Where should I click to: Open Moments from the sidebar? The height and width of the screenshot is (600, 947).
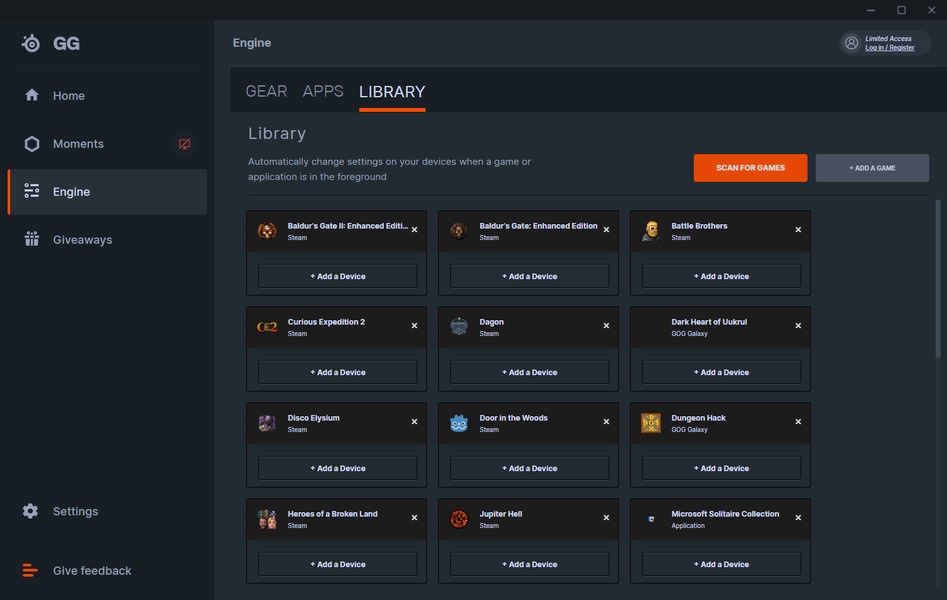point(78,144)
